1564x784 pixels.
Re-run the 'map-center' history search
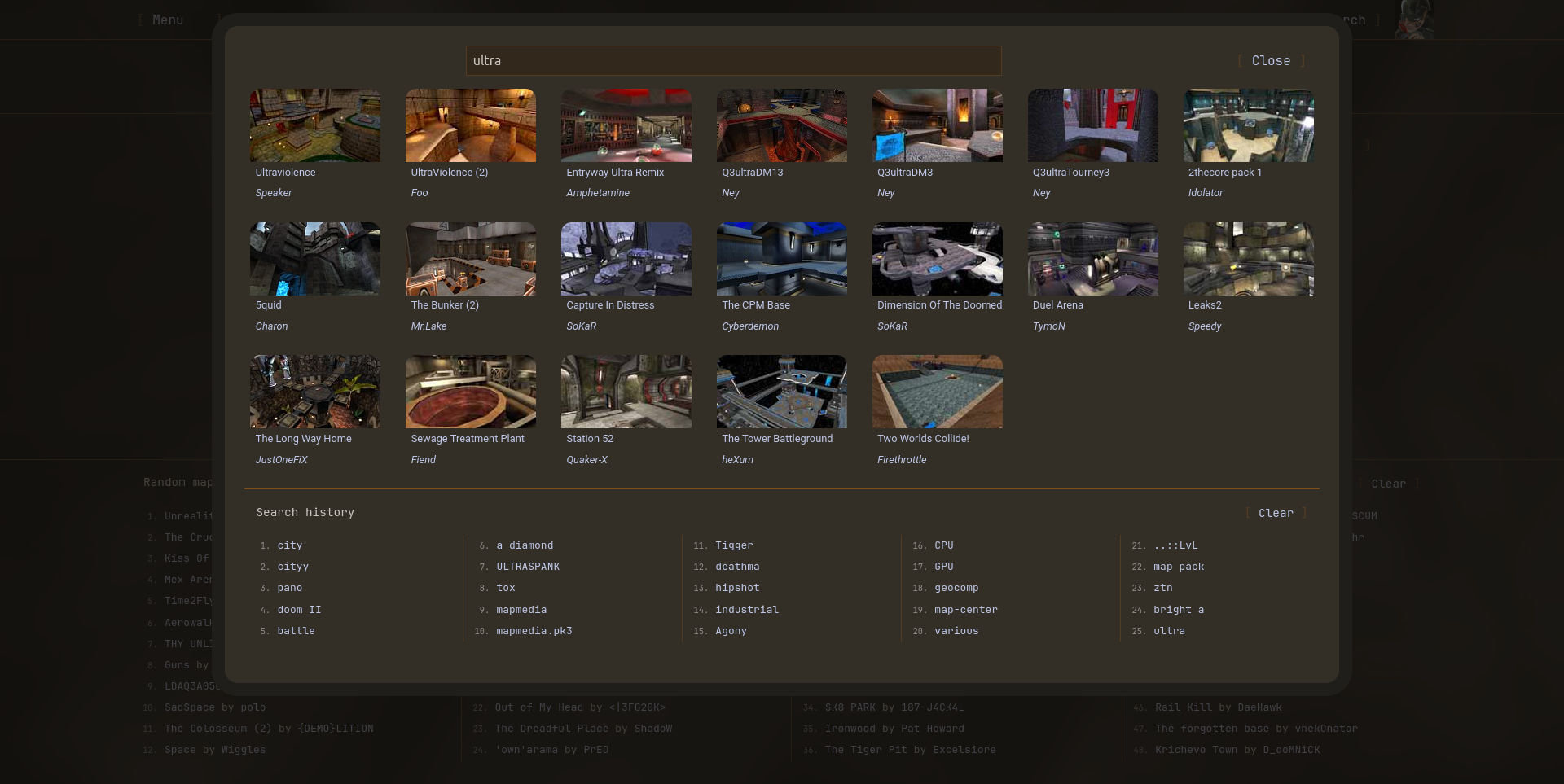(966, 610)
